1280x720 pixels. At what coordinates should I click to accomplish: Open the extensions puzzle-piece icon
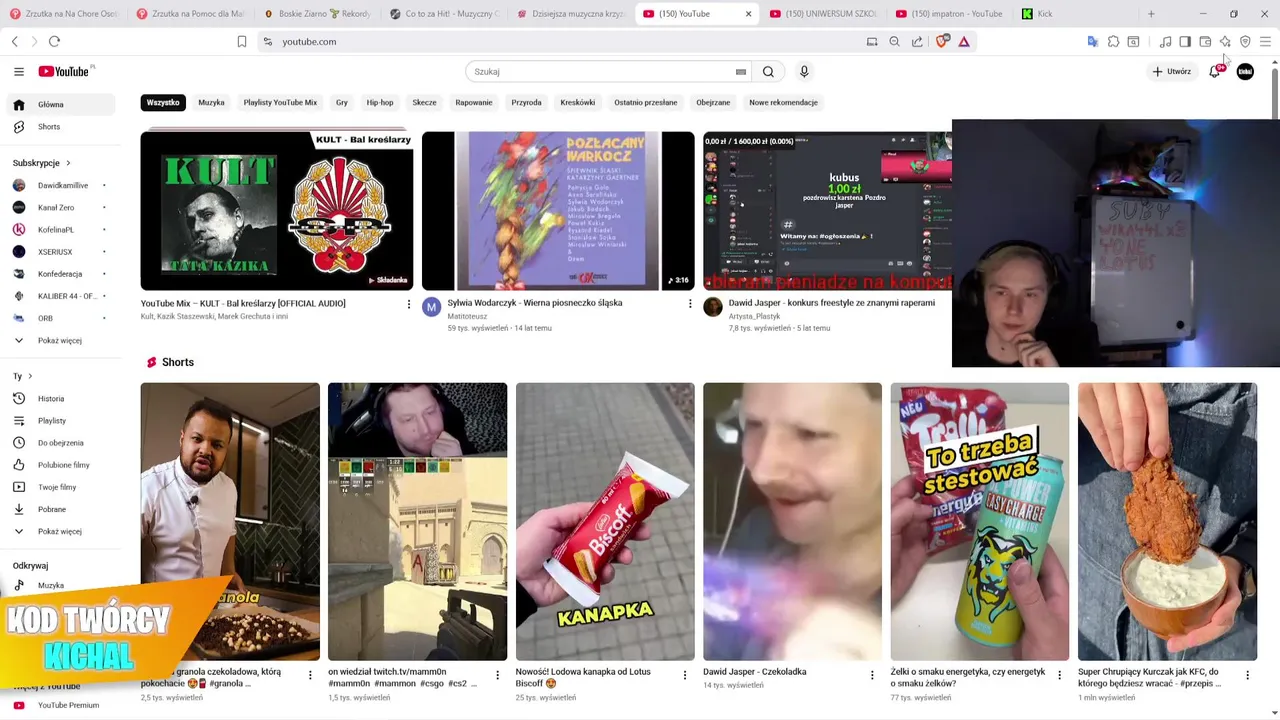[1113, 41]
